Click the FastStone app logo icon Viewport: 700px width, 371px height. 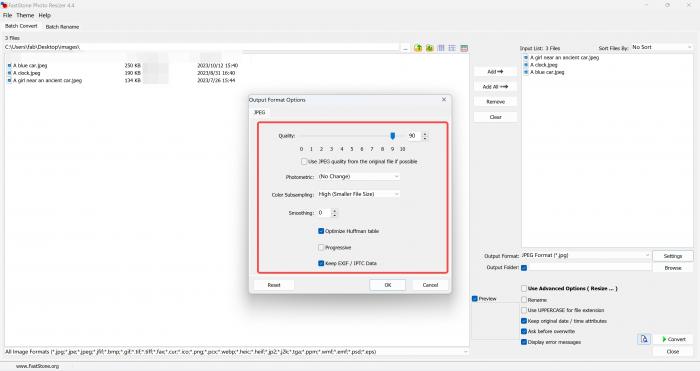(4, 5)
